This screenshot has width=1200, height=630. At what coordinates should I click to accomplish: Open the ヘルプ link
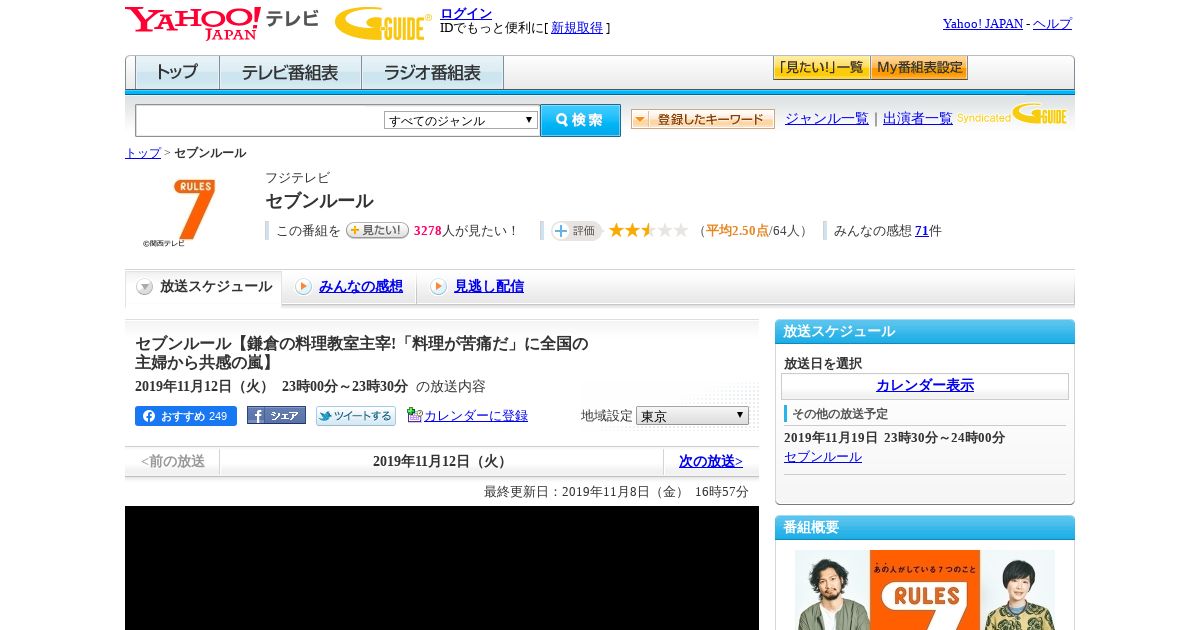[x=1052, y=24]
